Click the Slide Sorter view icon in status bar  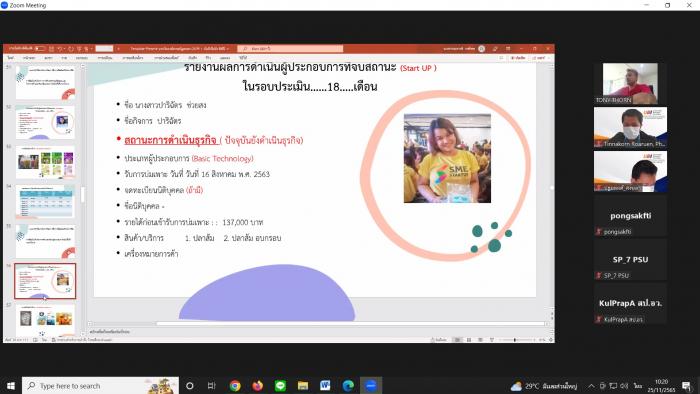[469, 340]
